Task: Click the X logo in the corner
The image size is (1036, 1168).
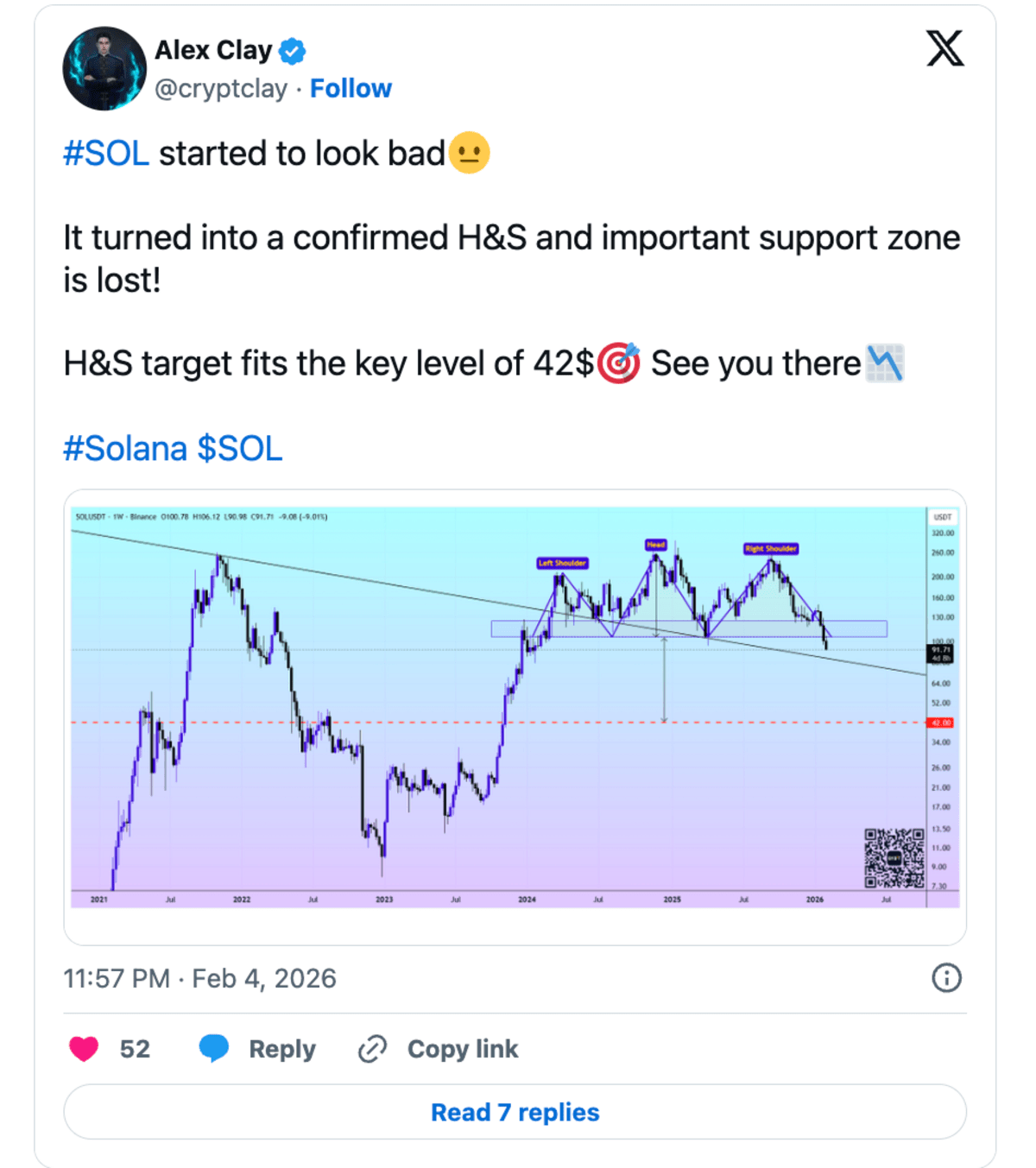Action: 945,48
